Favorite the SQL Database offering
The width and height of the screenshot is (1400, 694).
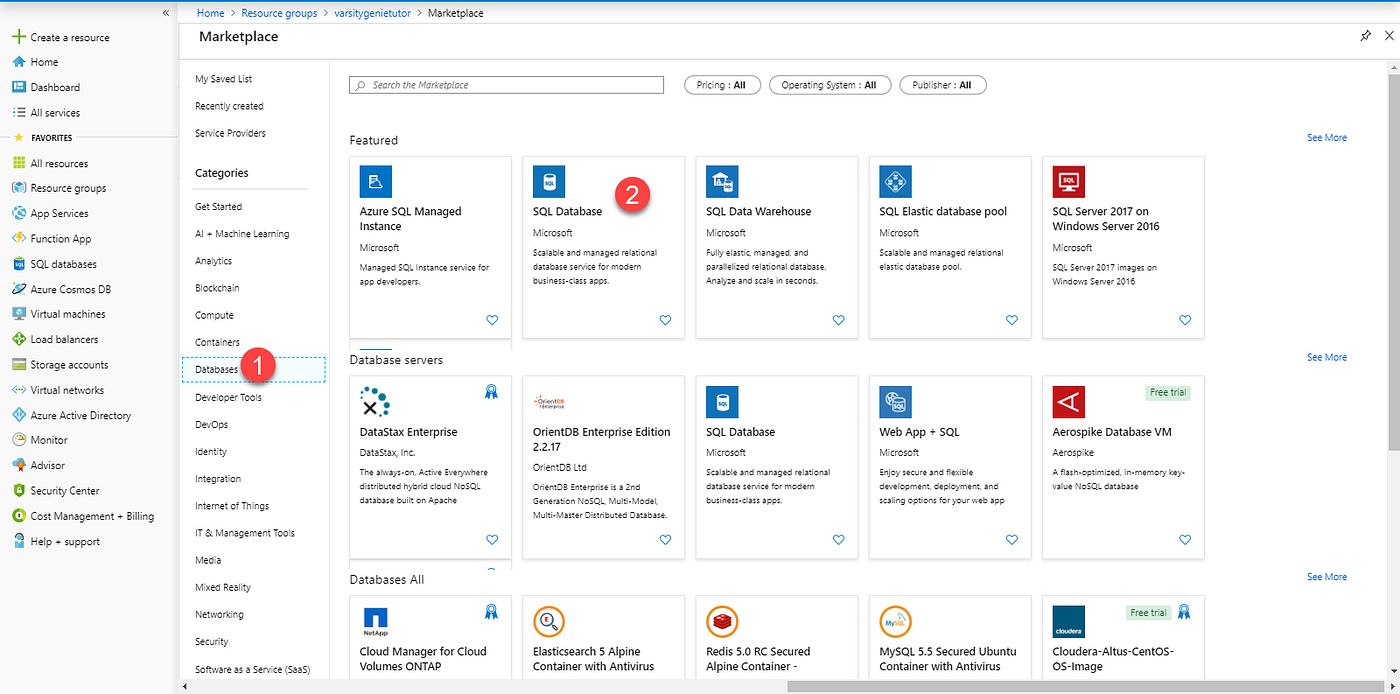point(665,320)
